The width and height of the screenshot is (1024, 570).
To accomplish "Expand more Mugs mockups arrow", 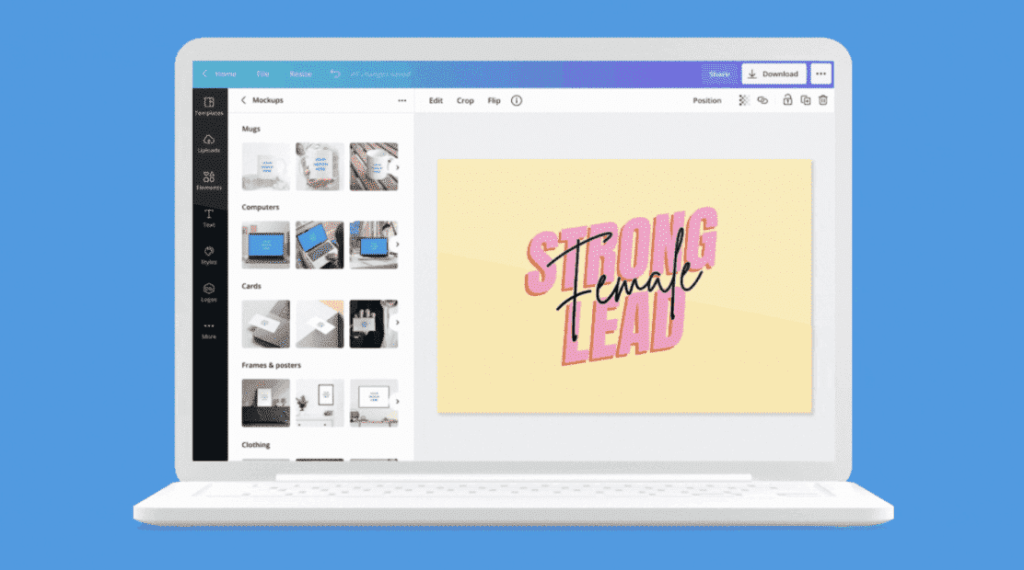I will click(397, 167).
